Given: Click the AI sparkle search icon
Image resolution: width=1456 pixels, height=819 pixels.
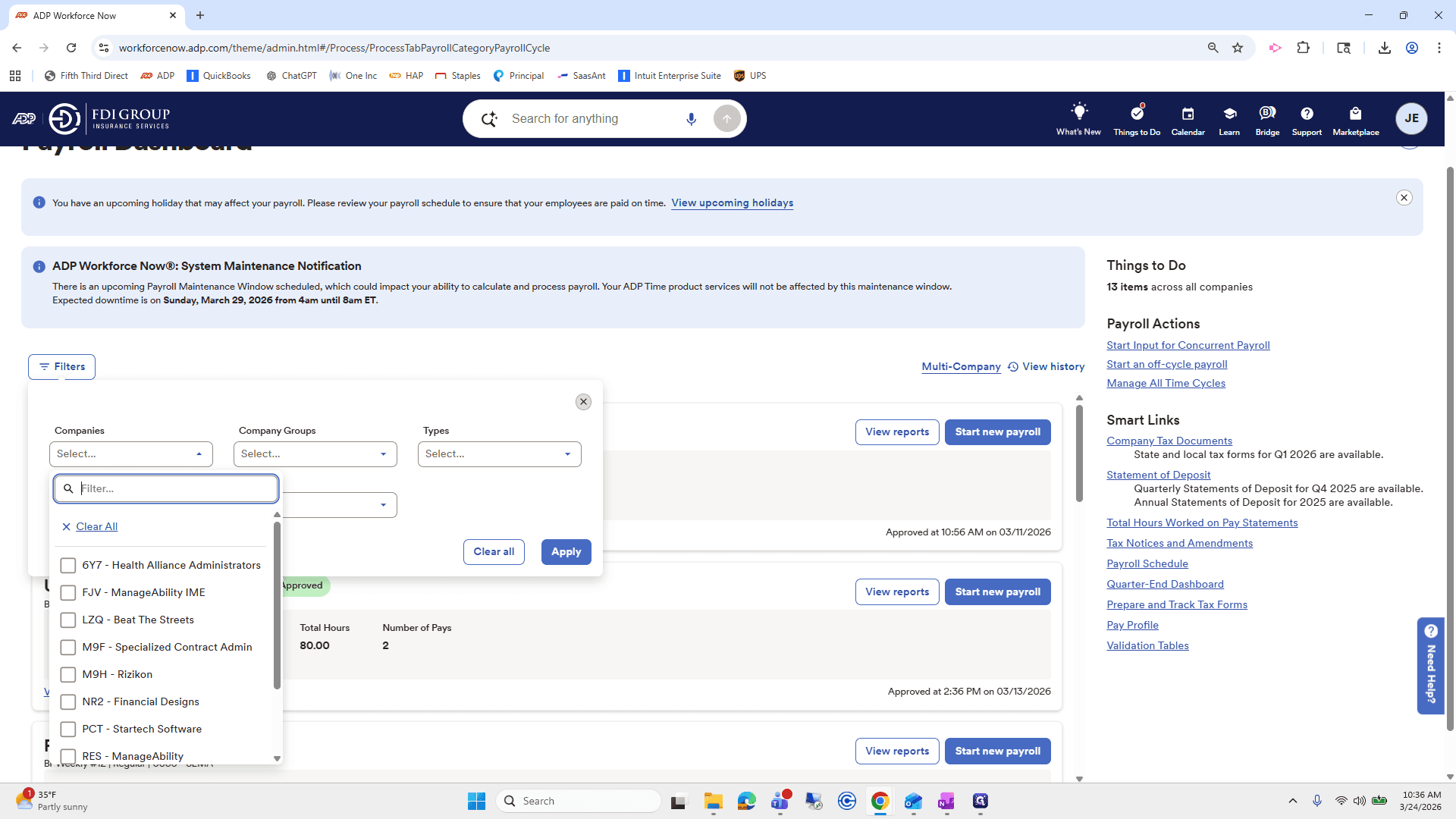Looking at the screenshot, I should coord(489,119).
